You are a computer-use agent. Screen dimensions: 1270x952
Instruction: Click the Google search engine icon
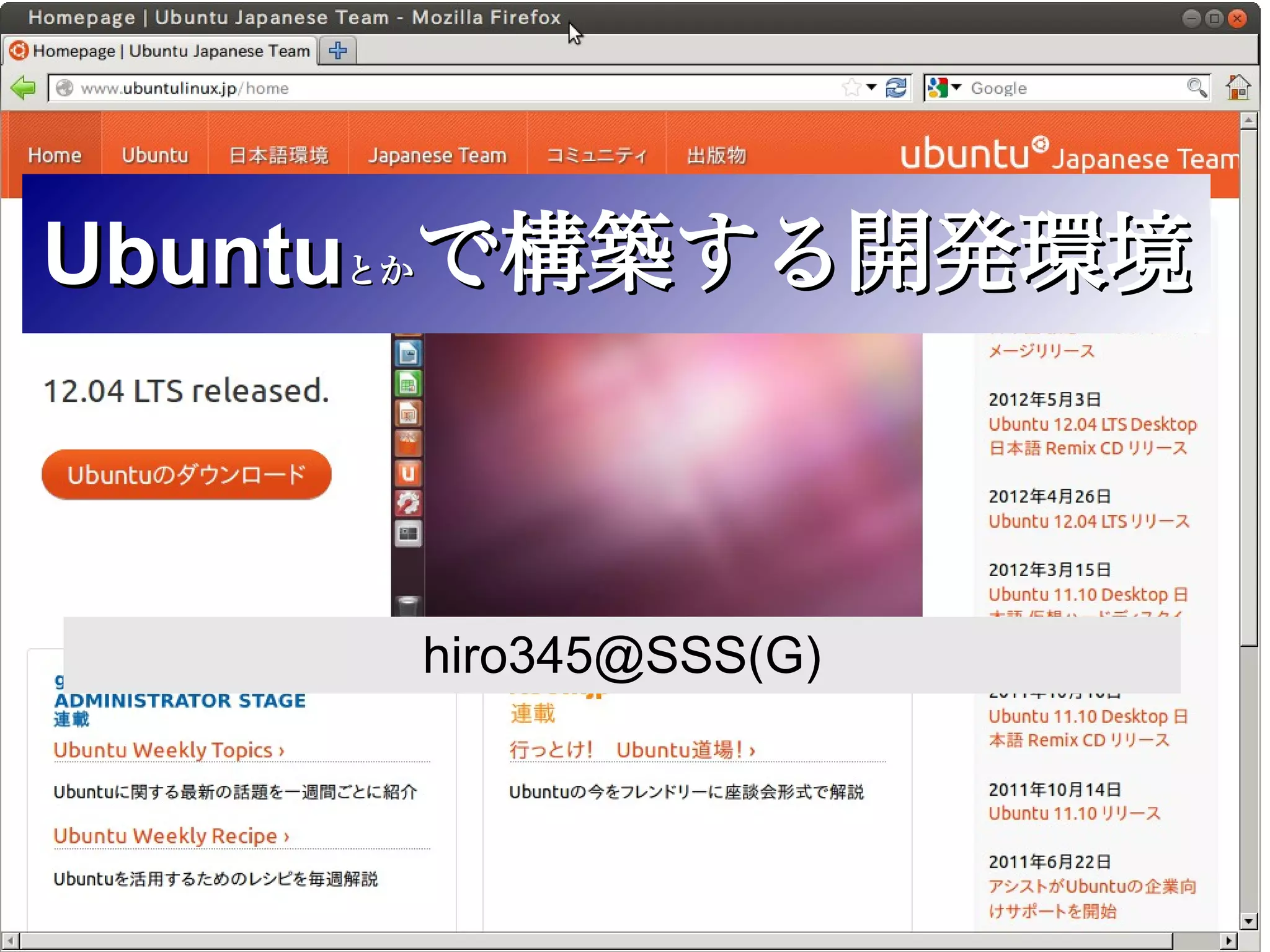point(938,88)
